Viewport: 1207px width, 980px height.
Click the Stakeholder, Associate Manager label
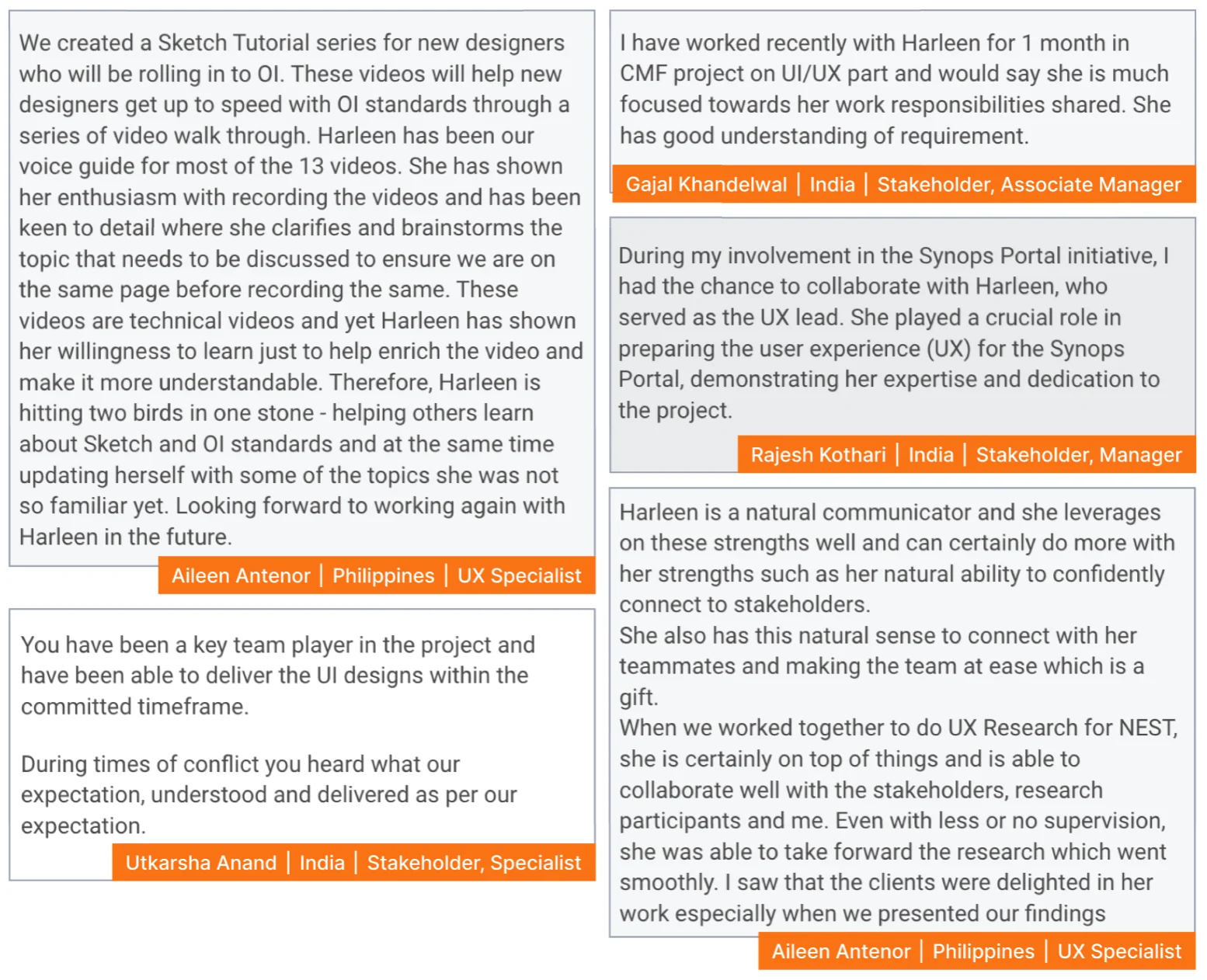[1029, 184]
